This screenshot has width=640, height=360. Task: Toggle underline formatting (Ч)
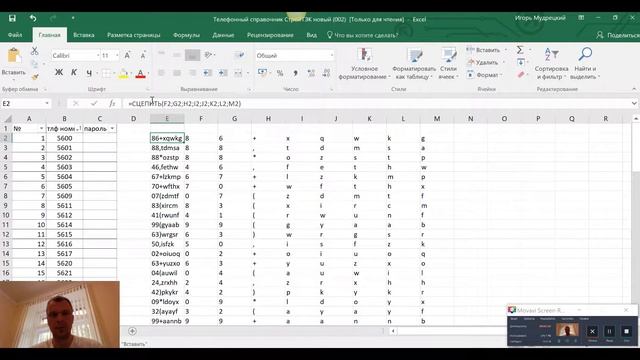click(89, 73)
